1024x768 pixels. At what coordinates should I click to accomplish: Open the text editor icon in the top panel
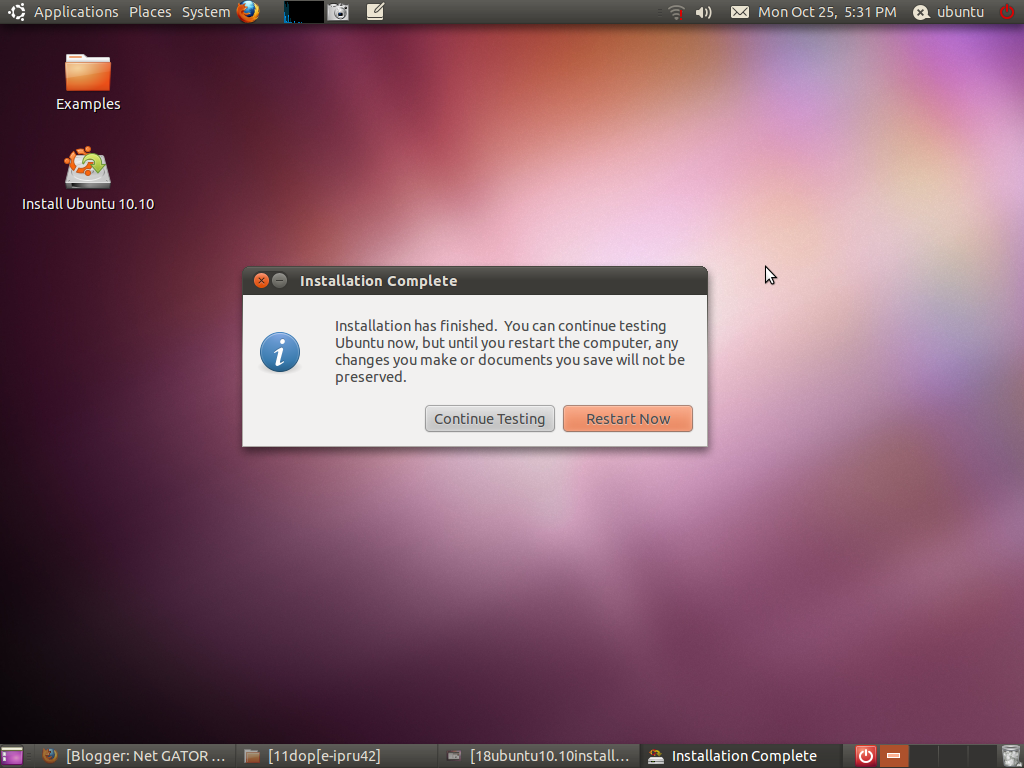373,12
